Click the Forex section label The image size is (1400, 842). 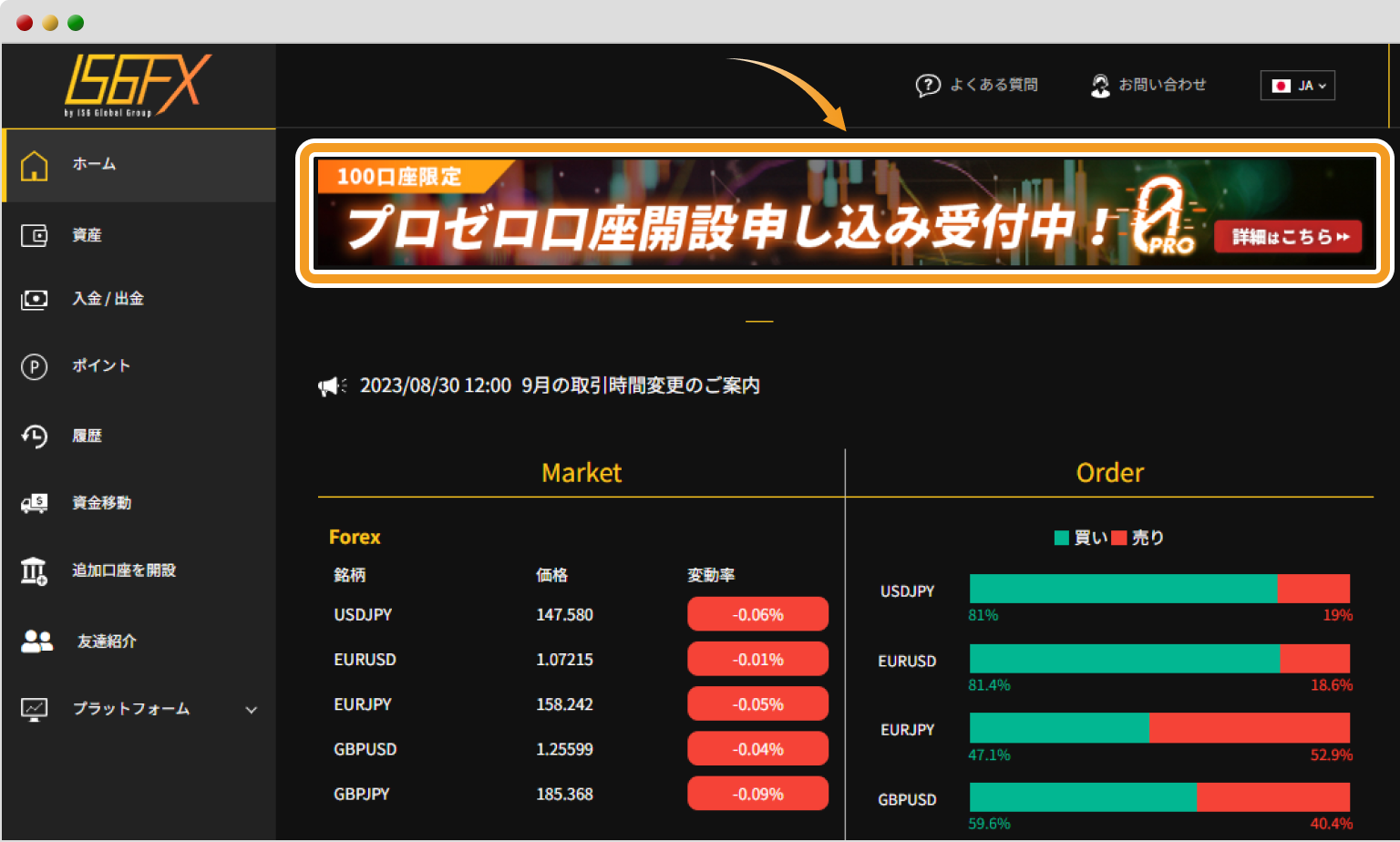click(355, 538)
